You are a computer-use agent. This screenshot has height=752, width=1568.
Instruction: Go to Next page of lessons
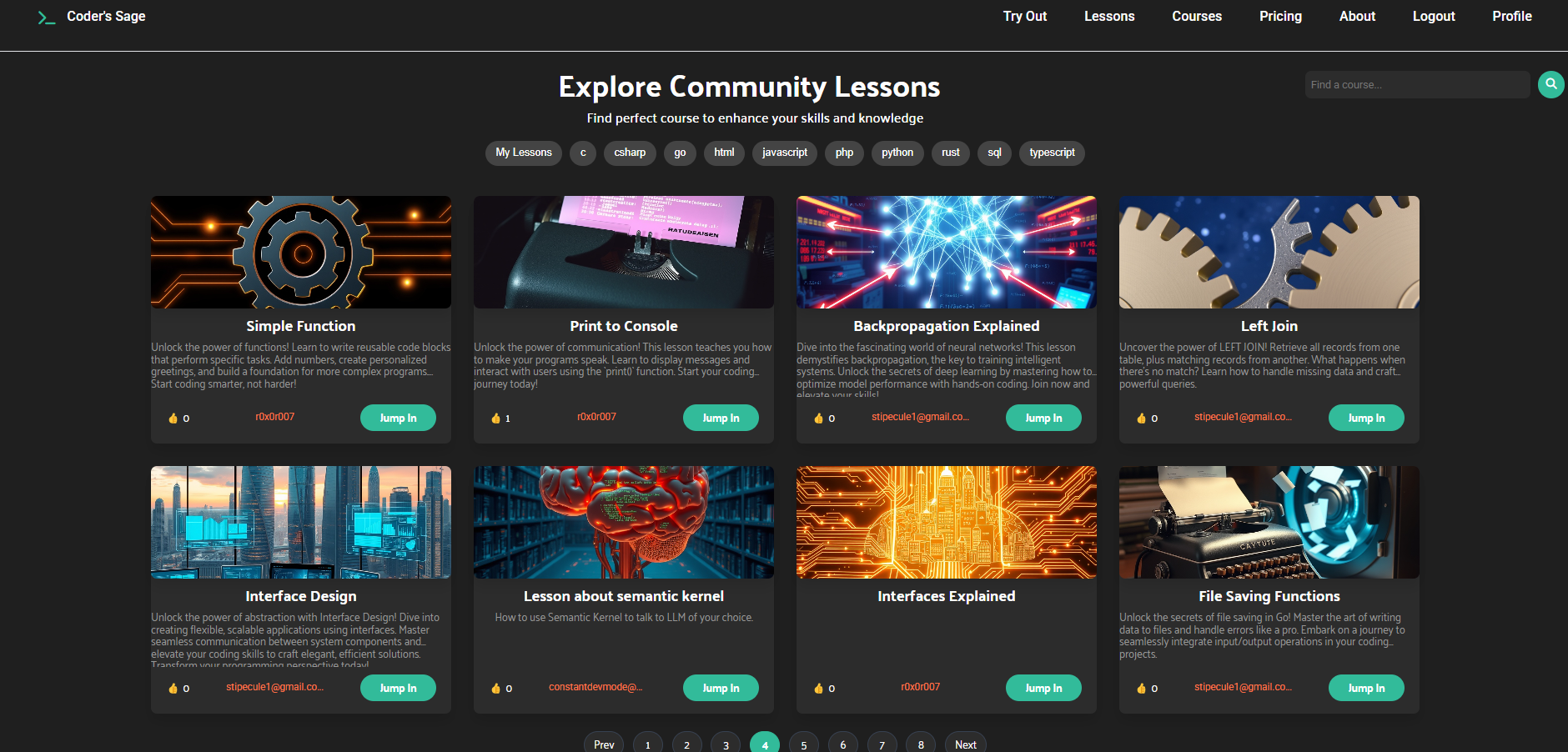pos(966,744)
